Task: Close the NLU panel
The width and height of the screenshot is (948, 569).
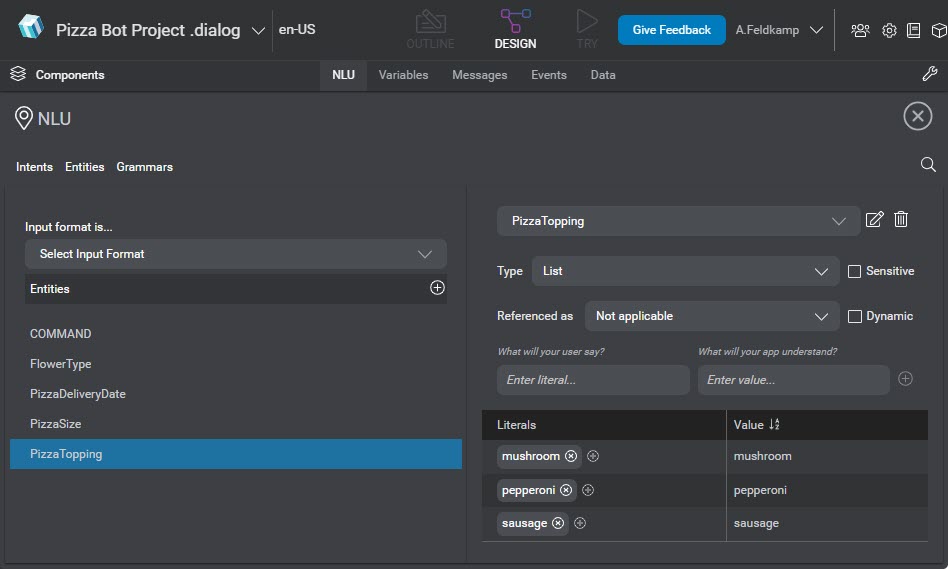Action: (917, 117)
